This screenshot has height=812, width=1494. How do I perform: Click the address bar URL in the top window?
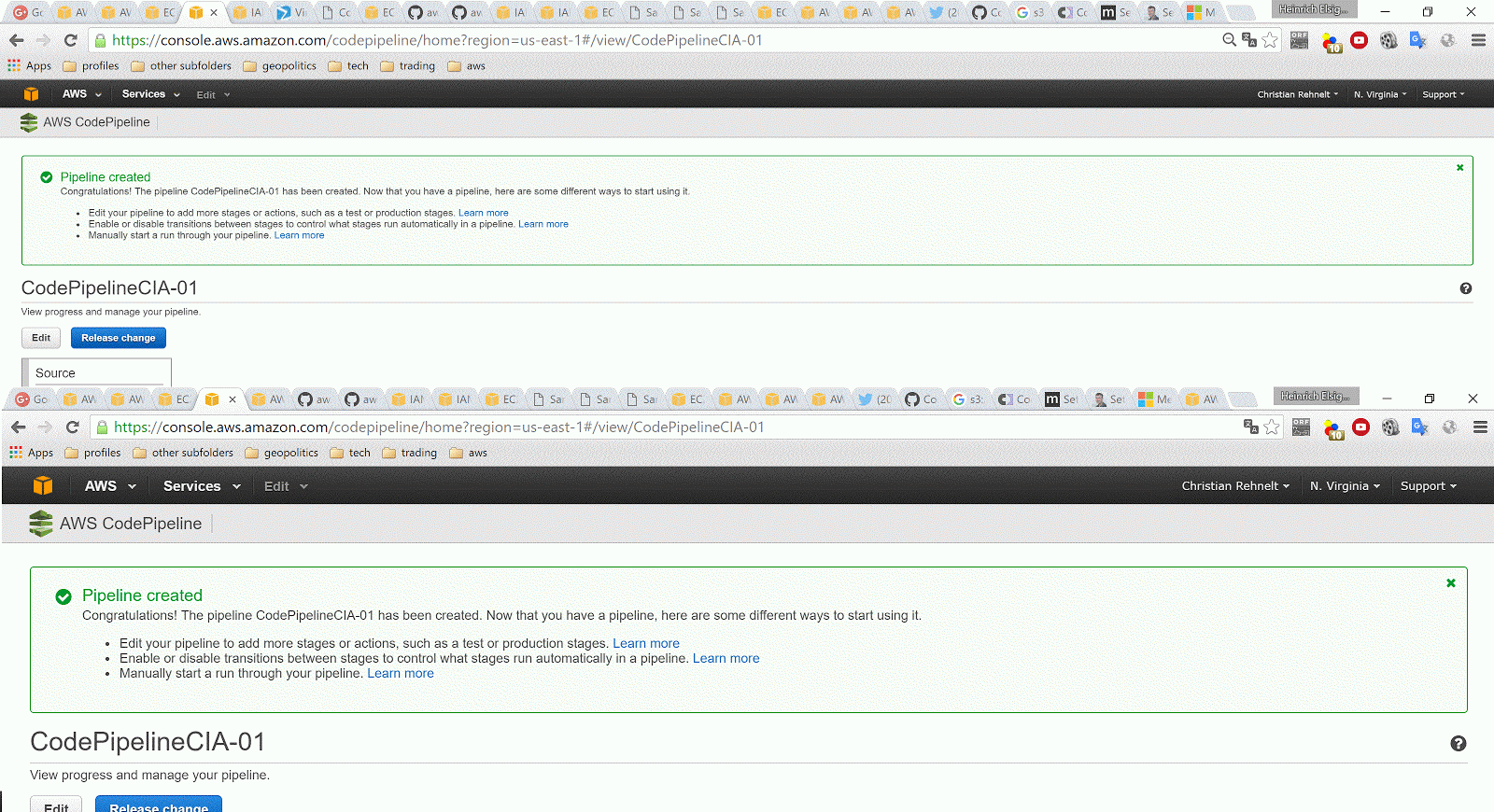pos(437,40)
